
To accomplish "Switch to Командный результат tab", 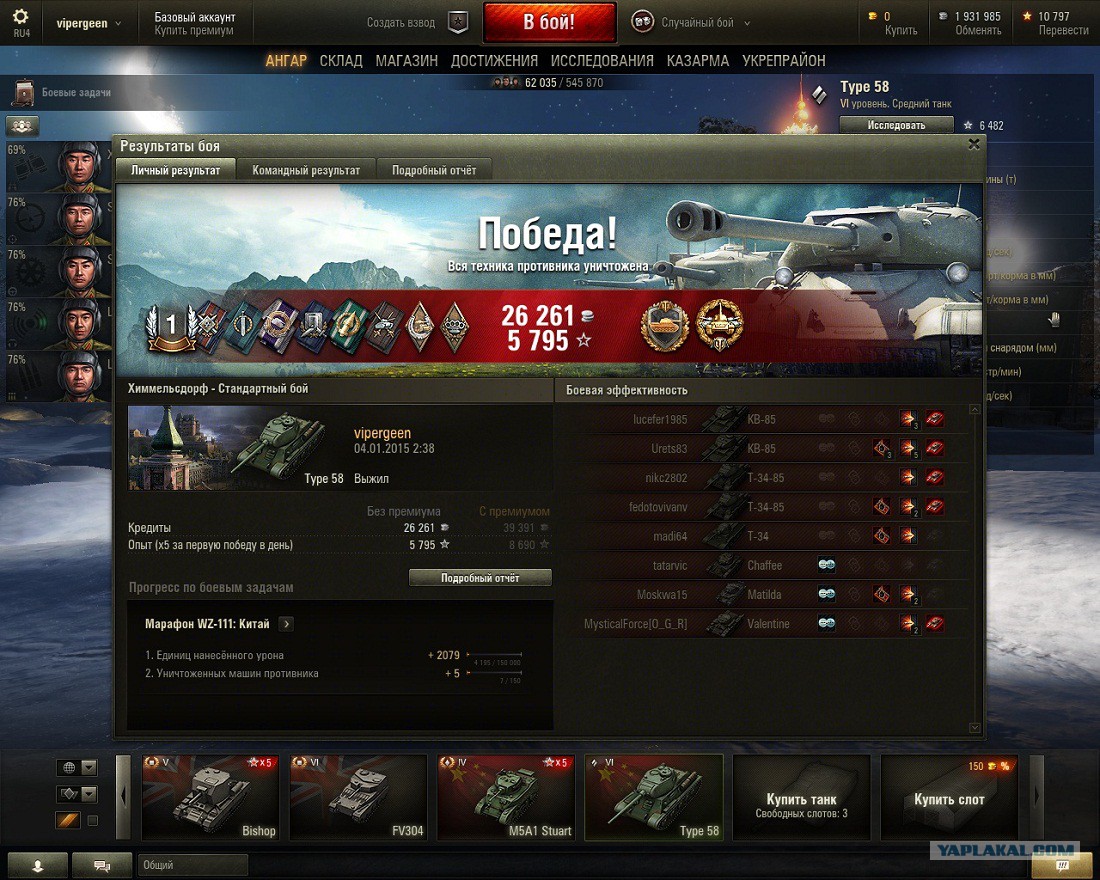I will [x=306, y=170].
